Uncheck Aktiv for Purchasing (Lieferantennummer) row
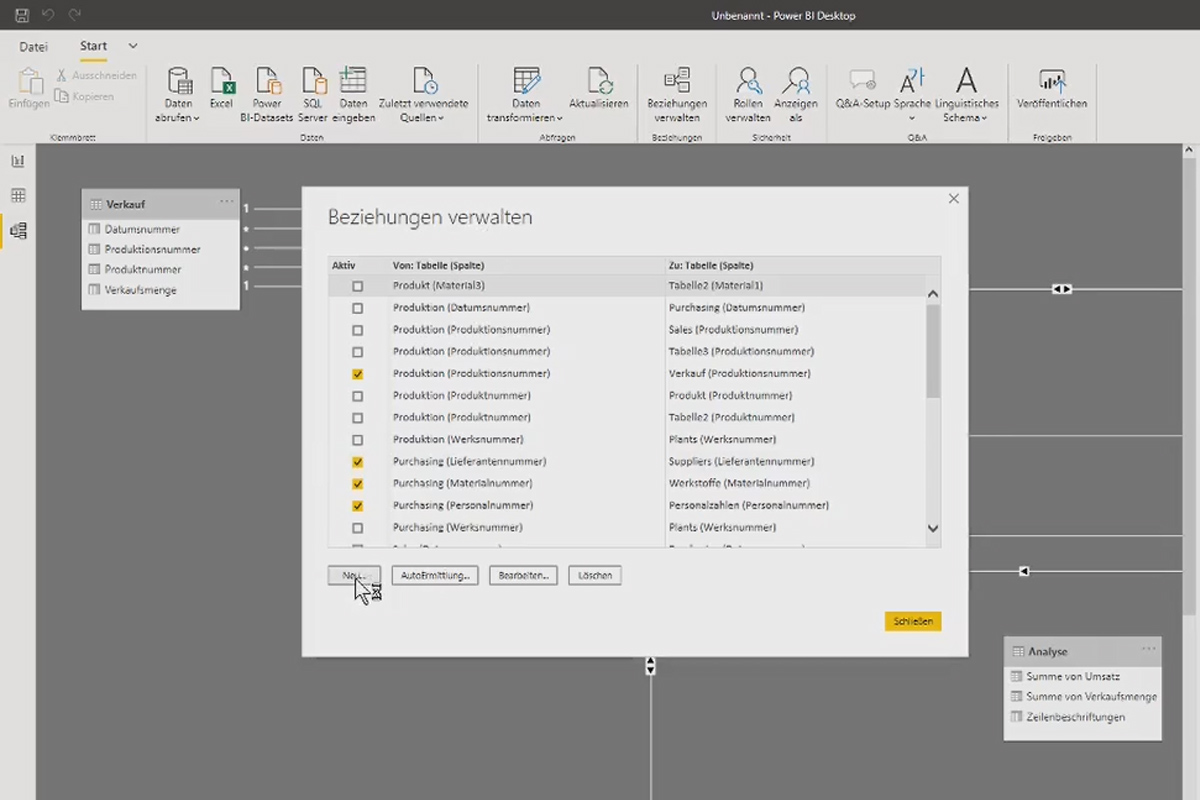This screenshot has width=1200, height=800. [357, 462]
